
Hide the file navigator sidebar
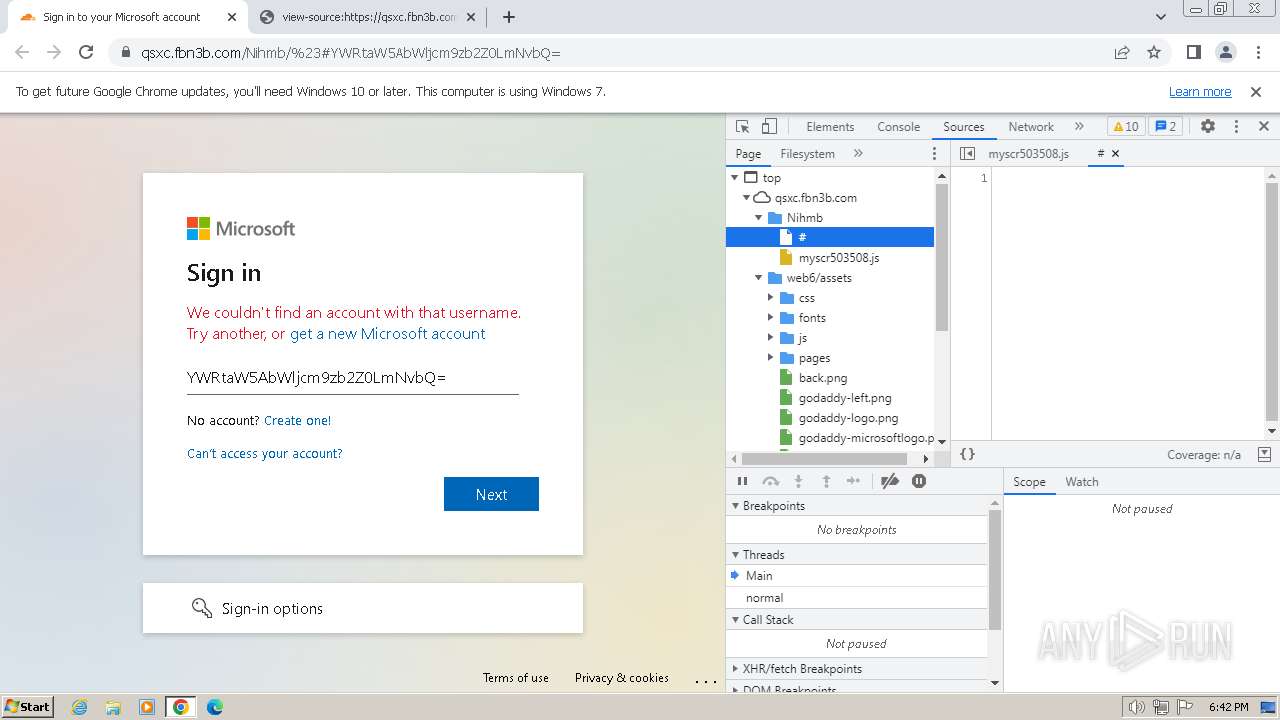(967, 154)
